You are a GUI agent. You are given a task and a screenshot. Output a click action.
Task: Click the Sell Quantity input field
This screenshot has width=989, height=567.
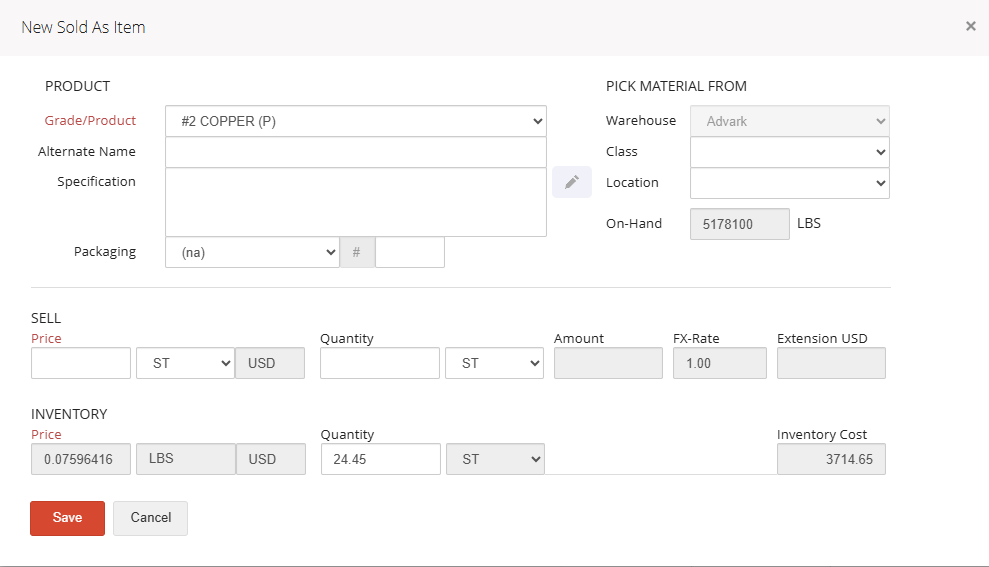tap(380, 363)
